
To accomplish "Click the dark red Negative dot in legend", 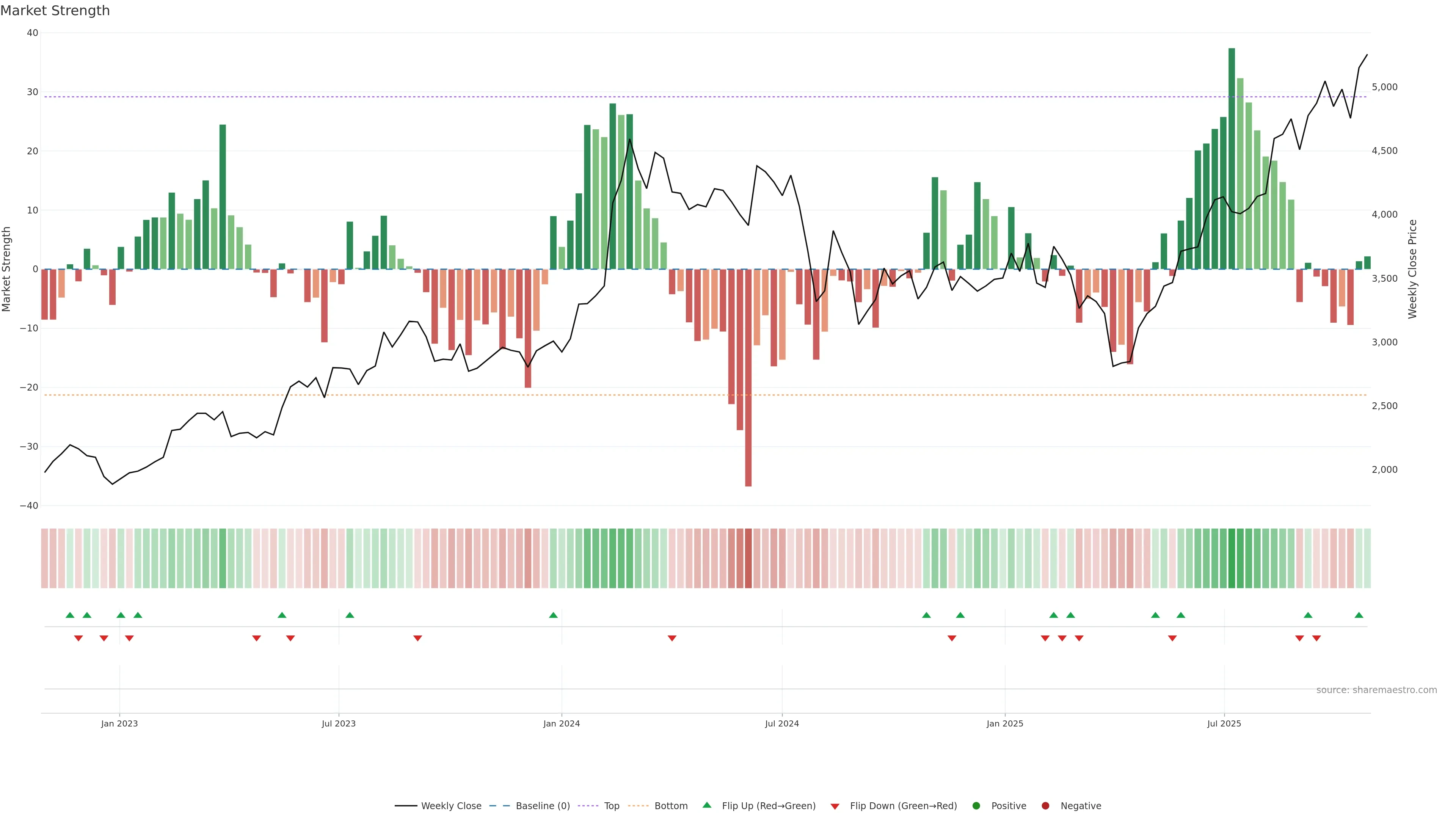I will (1045, 806).
